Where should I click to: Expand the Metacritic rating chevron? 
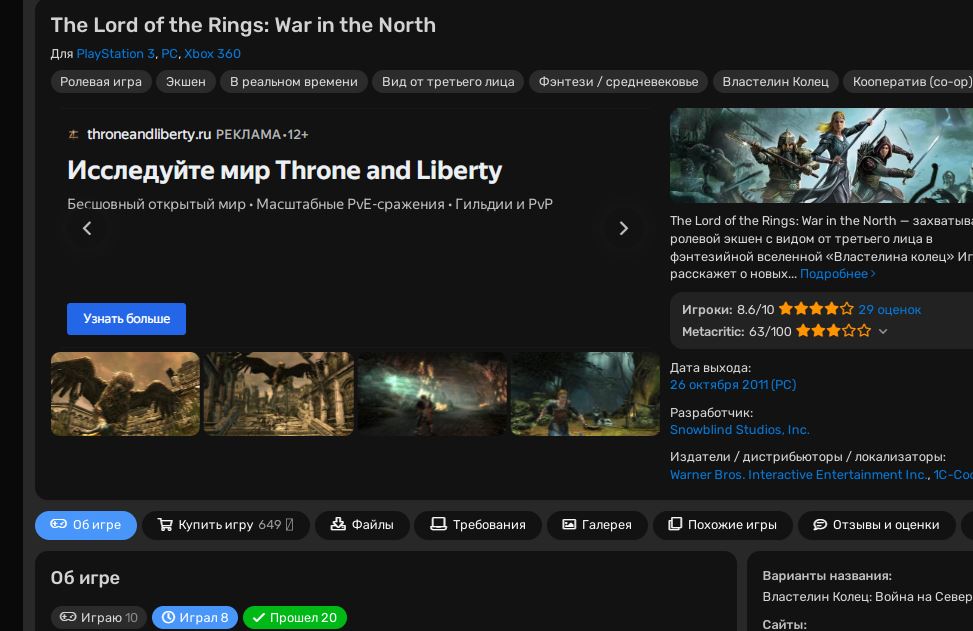click(883, 332)
